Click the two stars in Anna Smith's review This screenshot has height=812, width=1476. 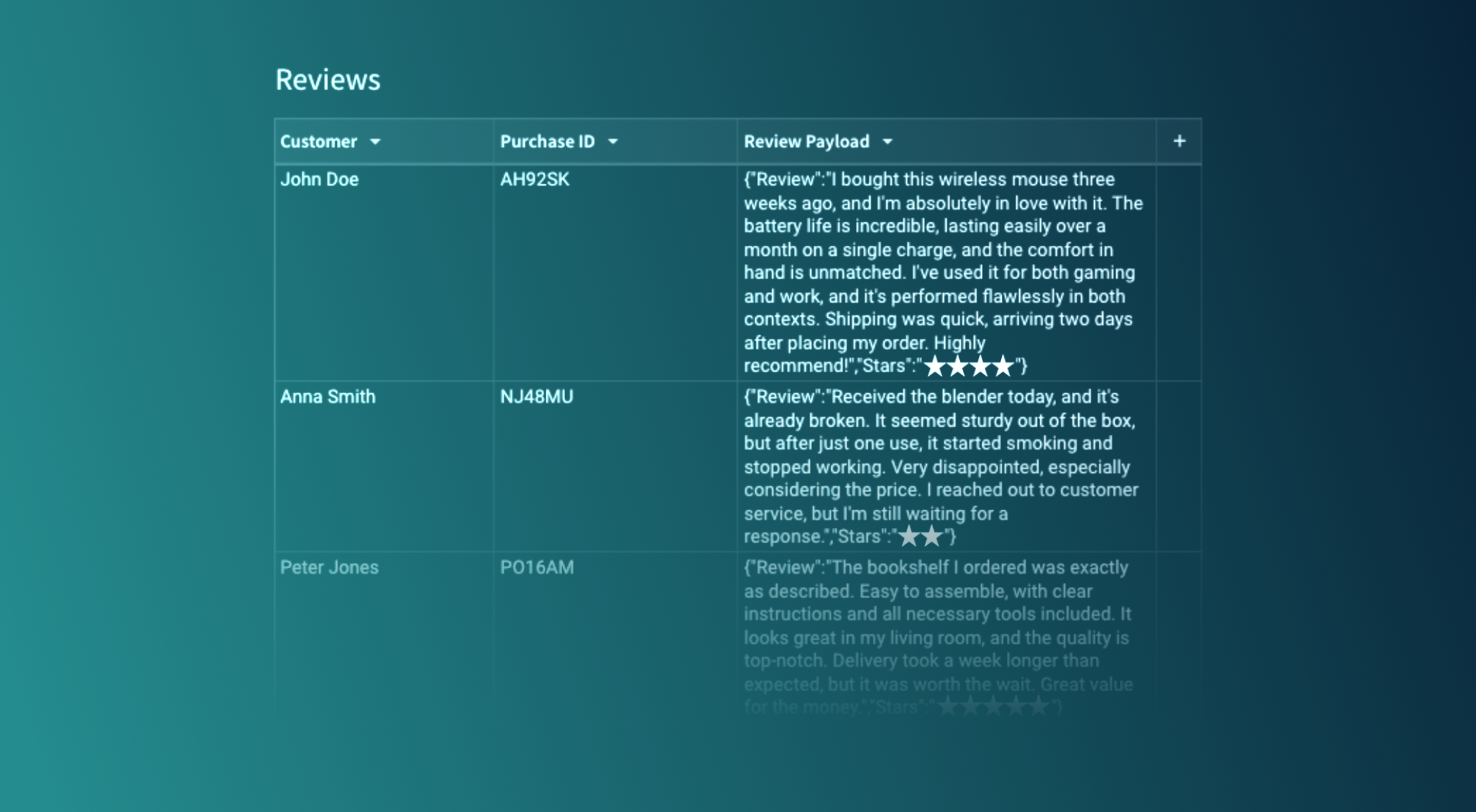pos(921,536)
